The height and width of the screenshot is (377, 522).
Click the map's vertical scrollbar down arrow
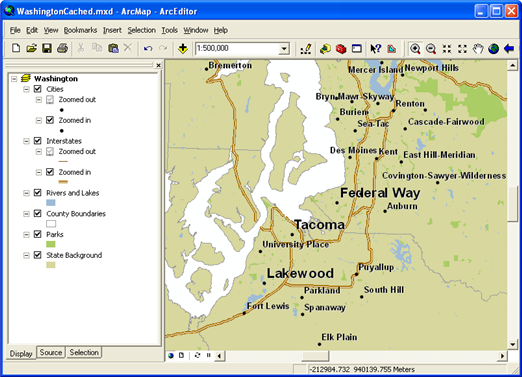[x=512, y=344]
